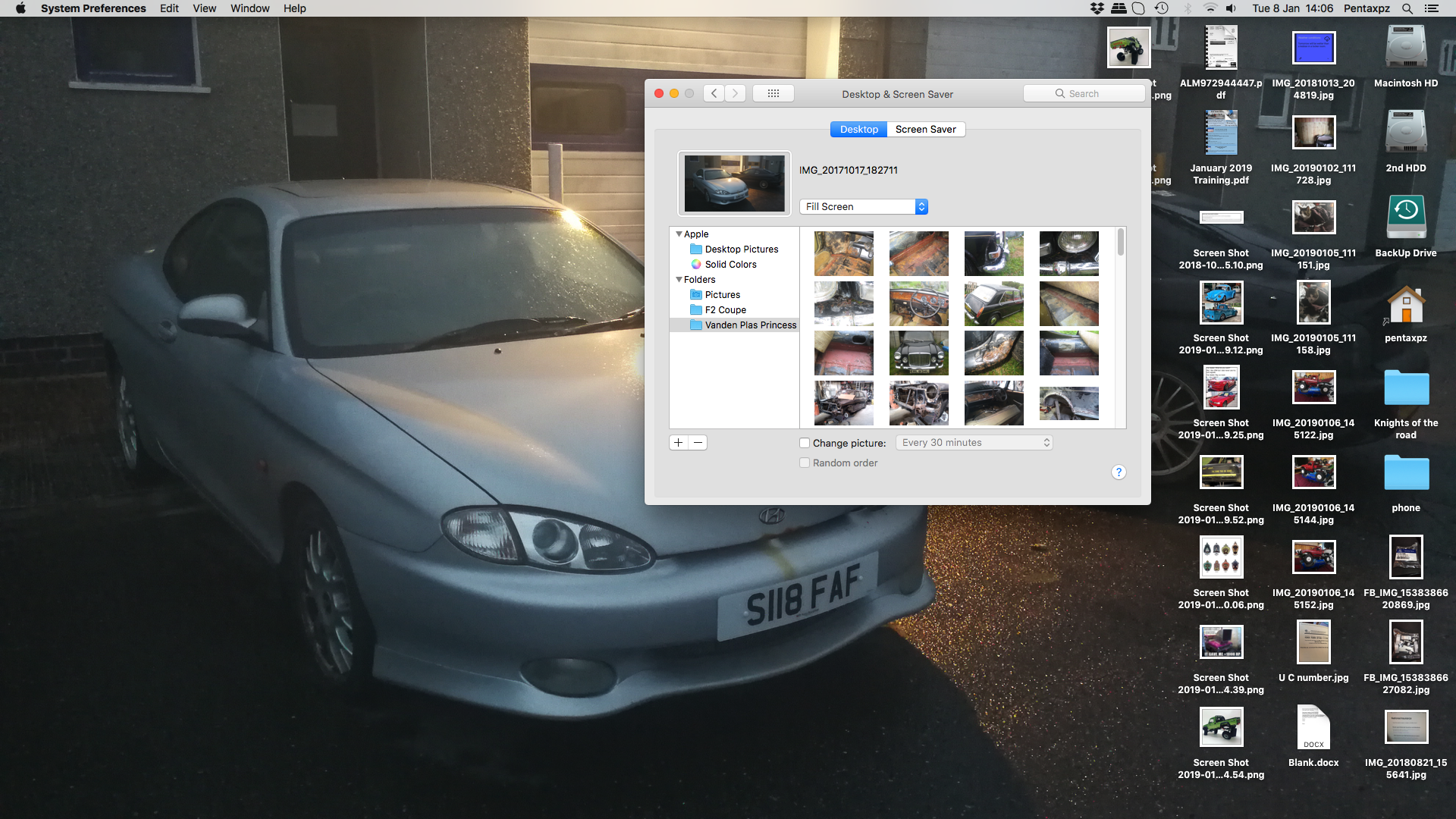1456x819 pixels.
Task: Show all preferences grid button
Action: [x=773, y=93]
